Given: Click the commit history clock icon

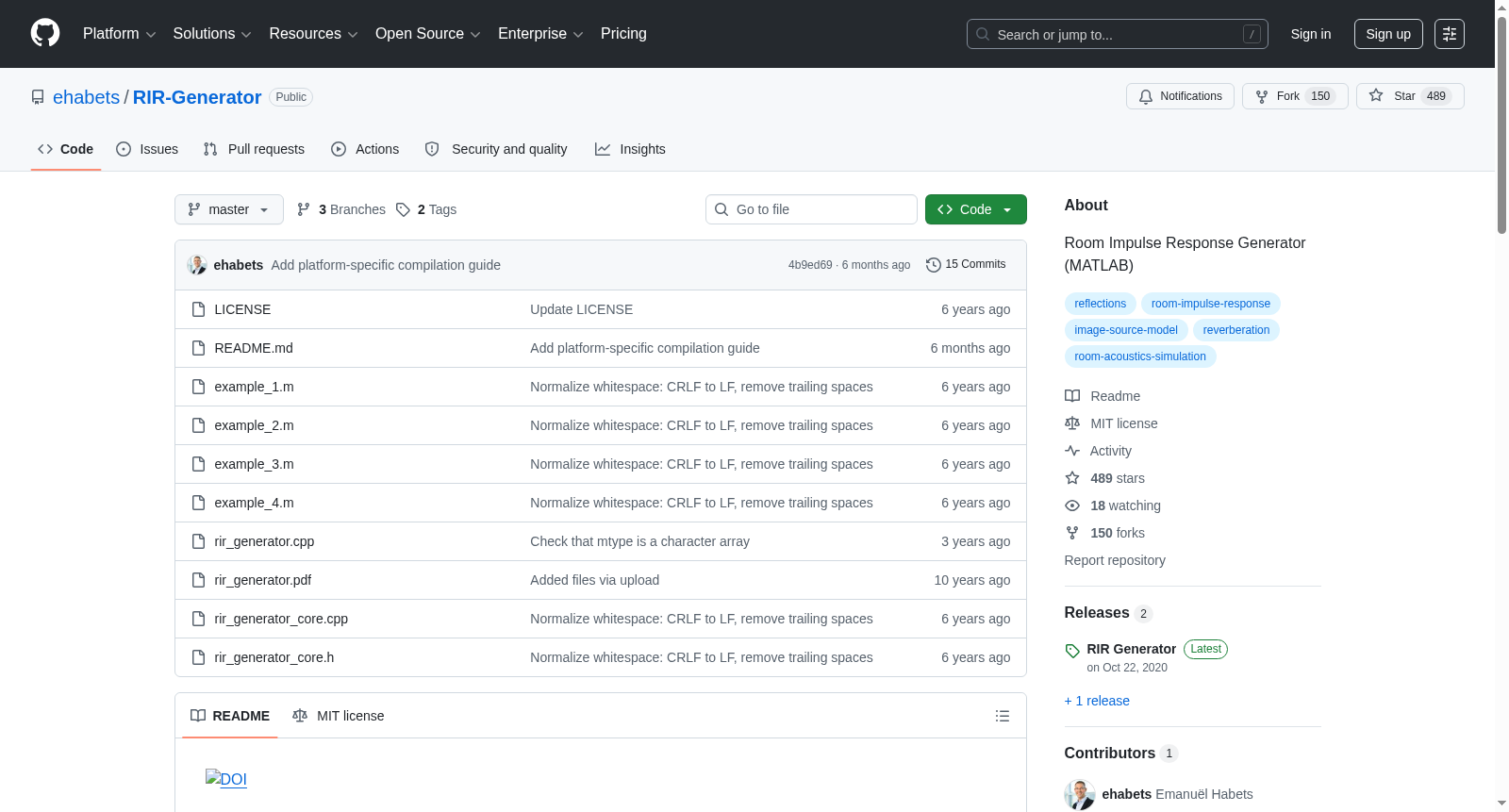Looking at the screenshot, I should click(x=934, y=265).
